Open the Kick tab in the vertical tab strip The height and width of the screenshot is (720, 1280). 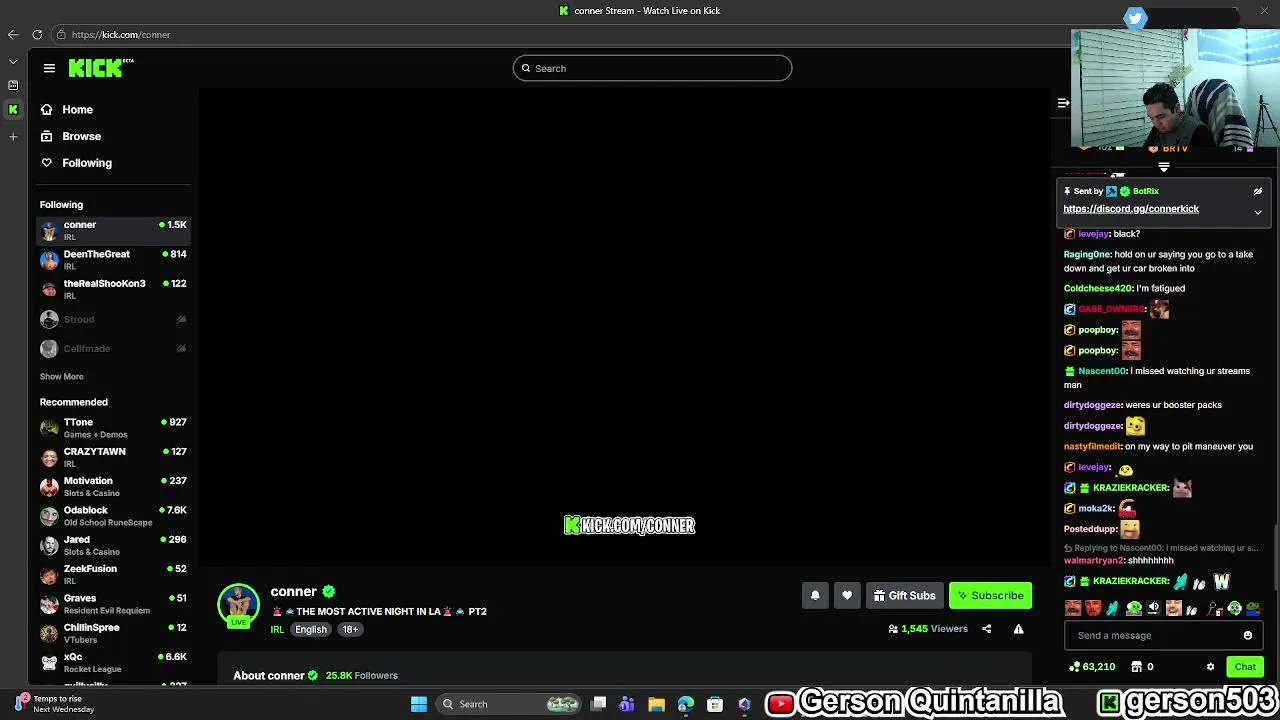click(13, 110)
